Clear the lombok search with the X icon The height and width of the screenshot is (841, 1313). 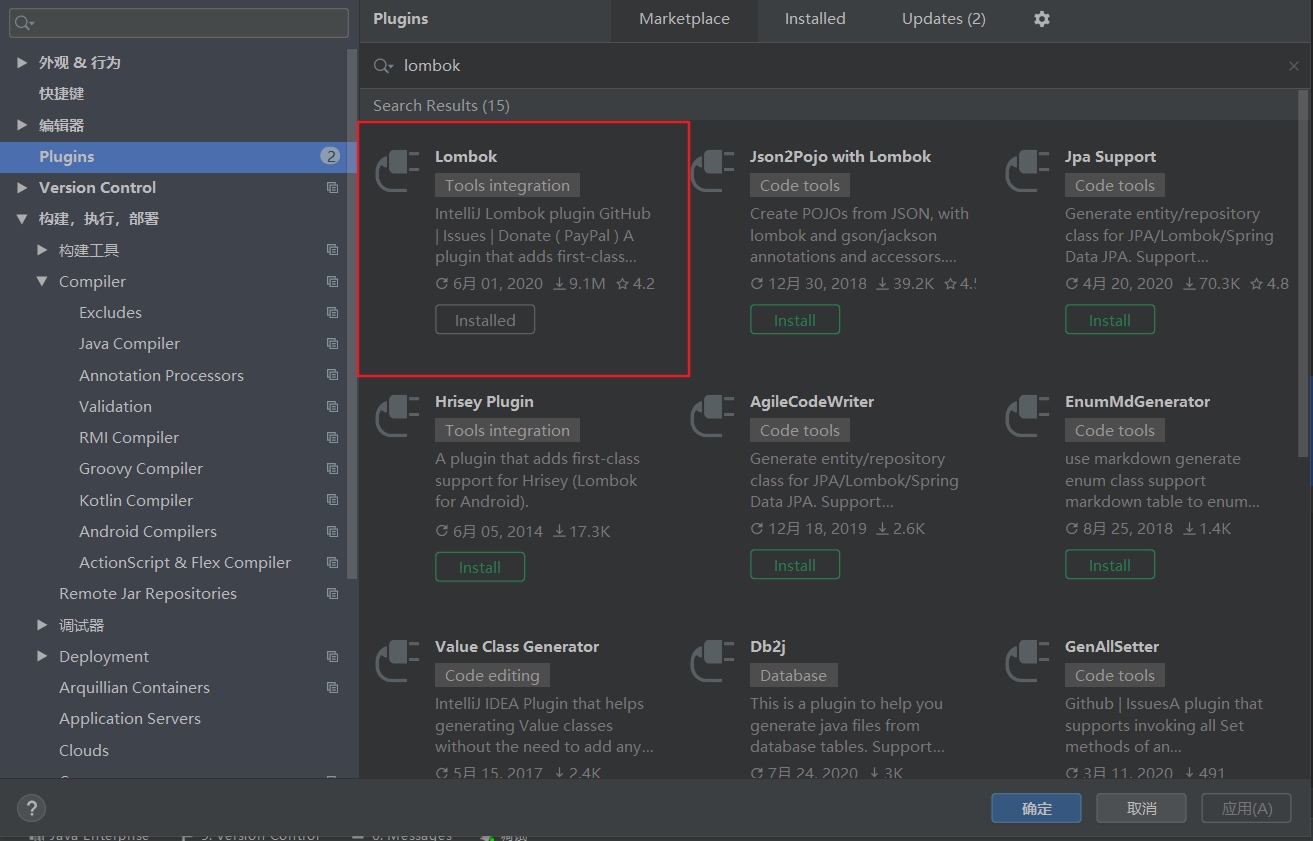coord(1294,66)
